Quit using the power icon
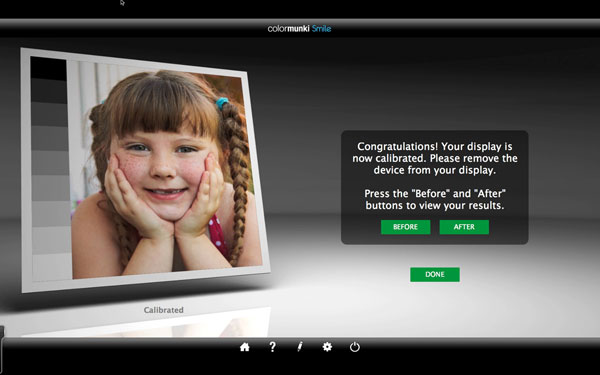Screen dimensions: 600x375 coord(355,347)
